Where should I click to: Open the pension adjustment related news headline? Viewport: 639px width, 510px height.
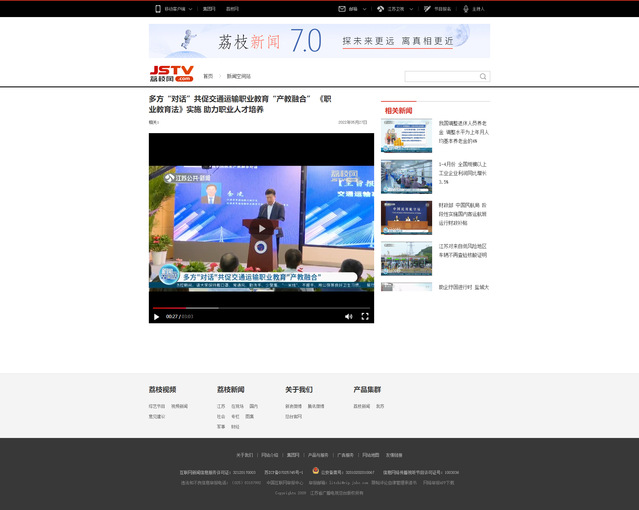pos(463,132)
